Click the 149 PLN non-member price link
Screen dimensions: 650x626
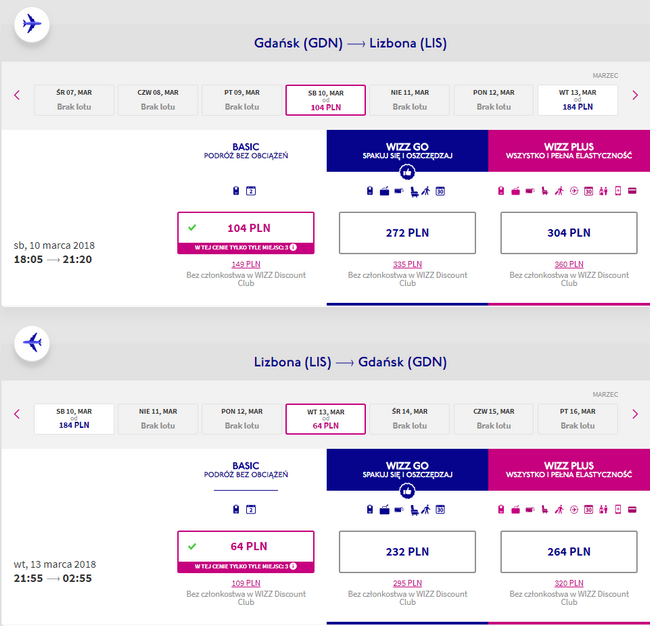coord(246,264)
